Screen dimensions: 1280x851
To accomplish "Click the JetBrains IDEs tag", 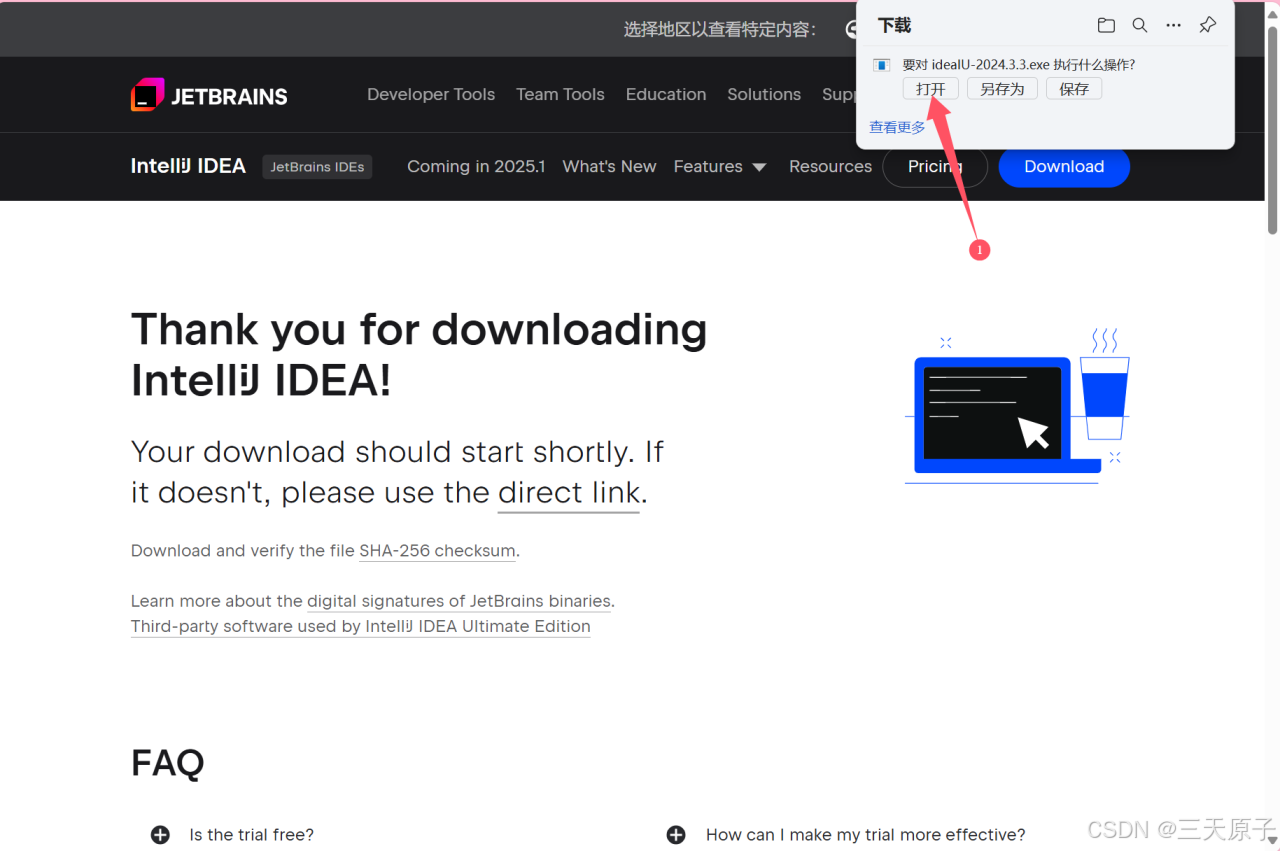I will pos(317,167).
